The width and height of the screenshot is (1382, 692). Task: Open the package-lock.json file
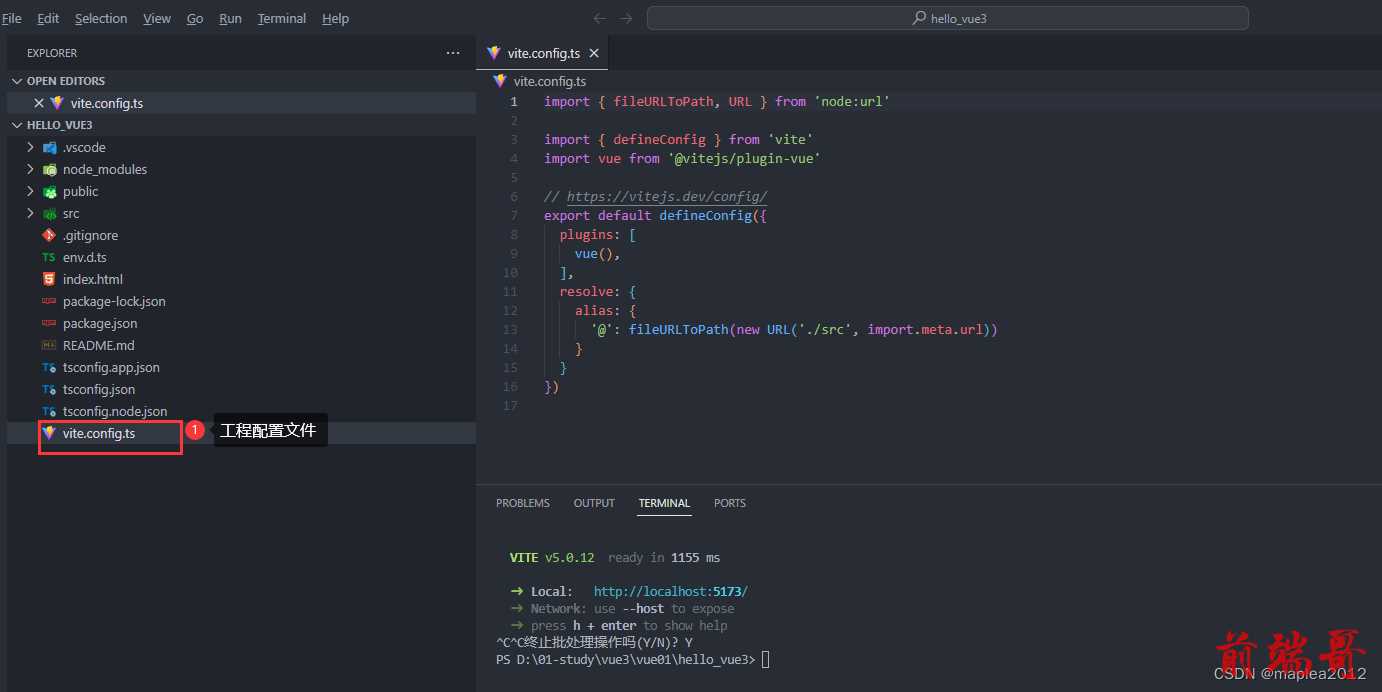(x=241, y=301)
